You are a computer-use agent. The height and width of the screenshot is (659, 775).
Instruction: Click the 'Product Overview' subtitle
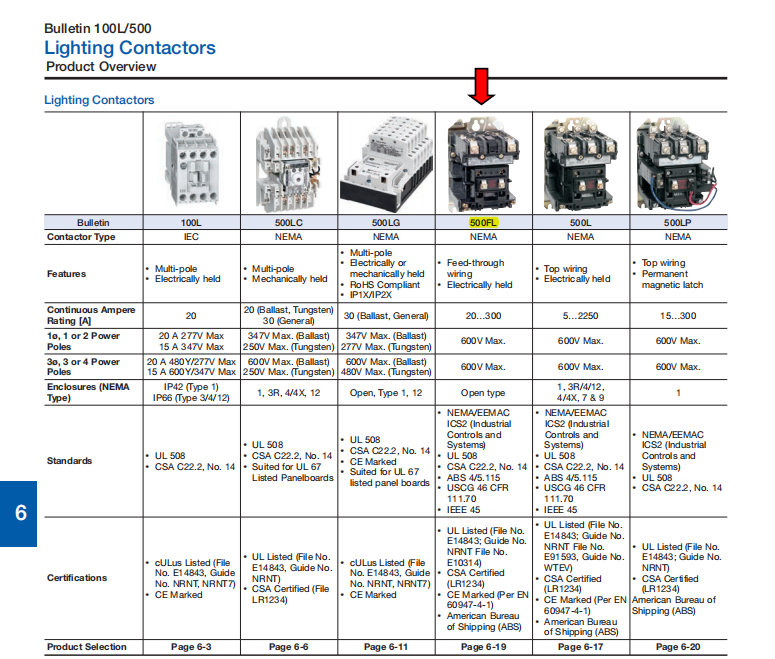pyautogui.click(x=101, y=66)
